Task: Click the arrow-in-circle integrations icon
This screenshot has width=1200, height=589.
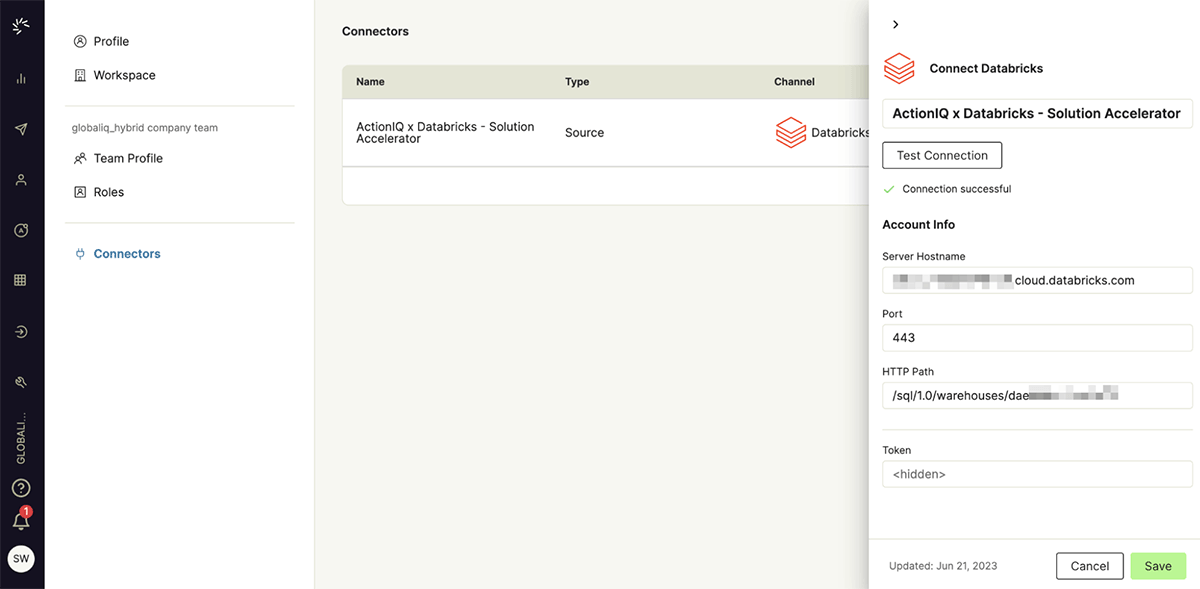Action: click(21, 332)
